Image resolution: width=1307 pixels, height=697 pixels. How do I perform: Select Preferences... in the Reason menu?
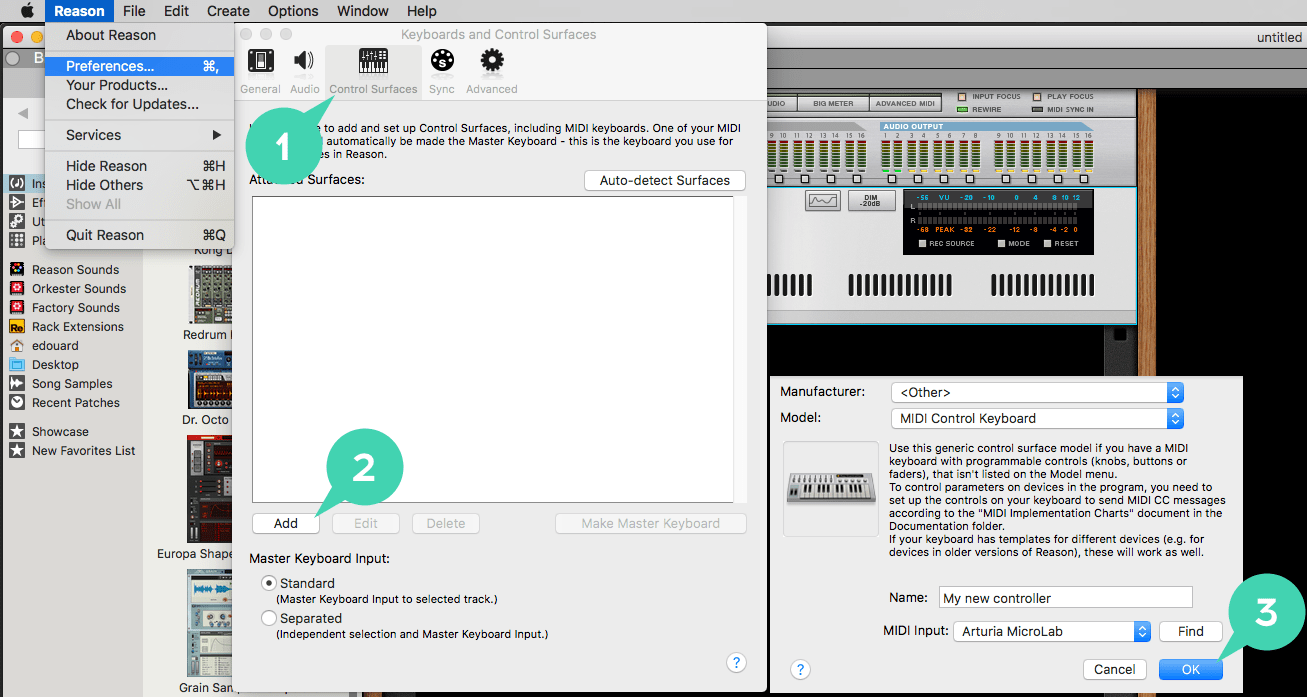click(x=140, y=66)
